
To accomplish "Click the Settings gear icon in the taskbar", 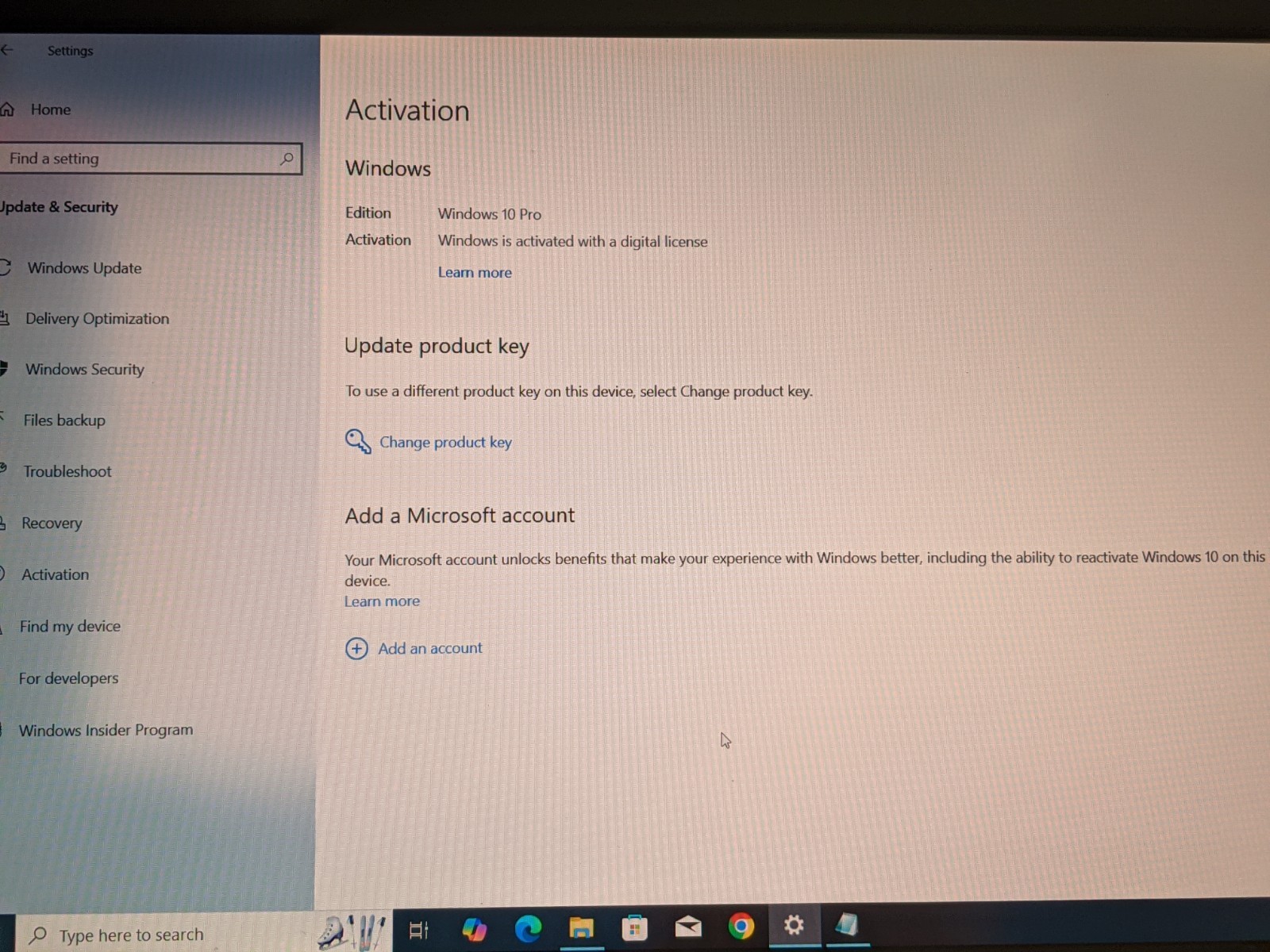I will pos(794,925).
